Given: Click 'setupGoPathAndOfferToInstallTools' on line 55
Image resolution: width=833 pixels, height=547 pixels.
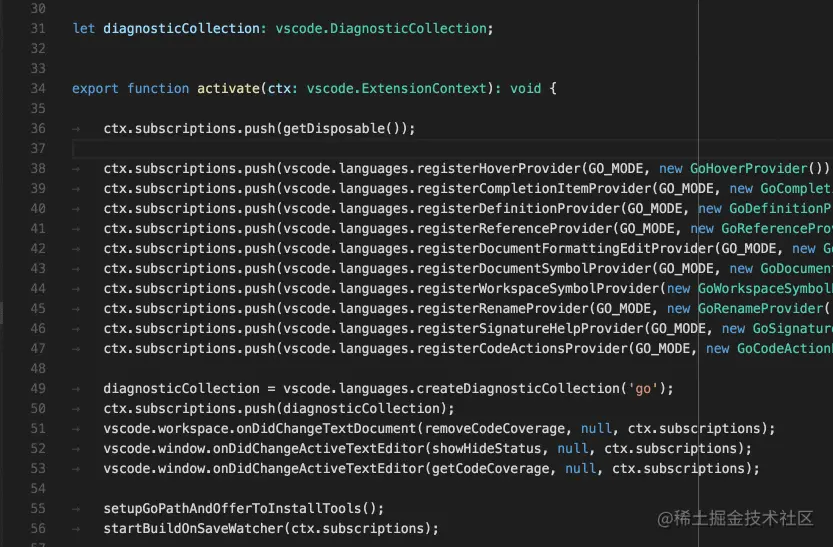Looking at the screenshot, I should click(232, 508).
